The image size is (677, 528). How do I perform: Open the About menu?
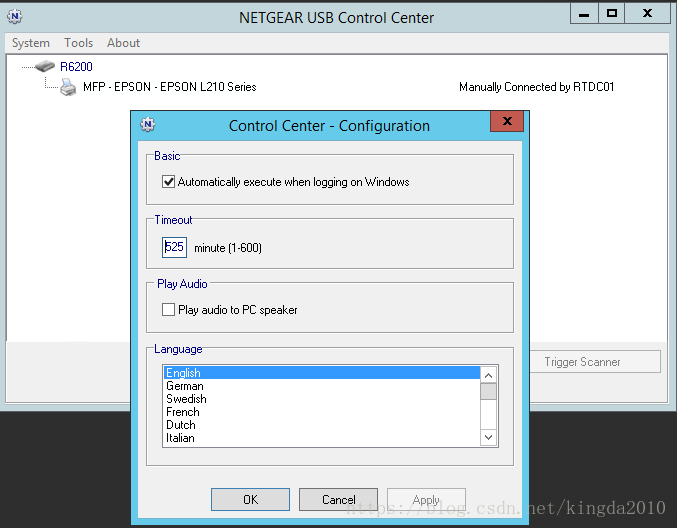(x=123, y=43)
